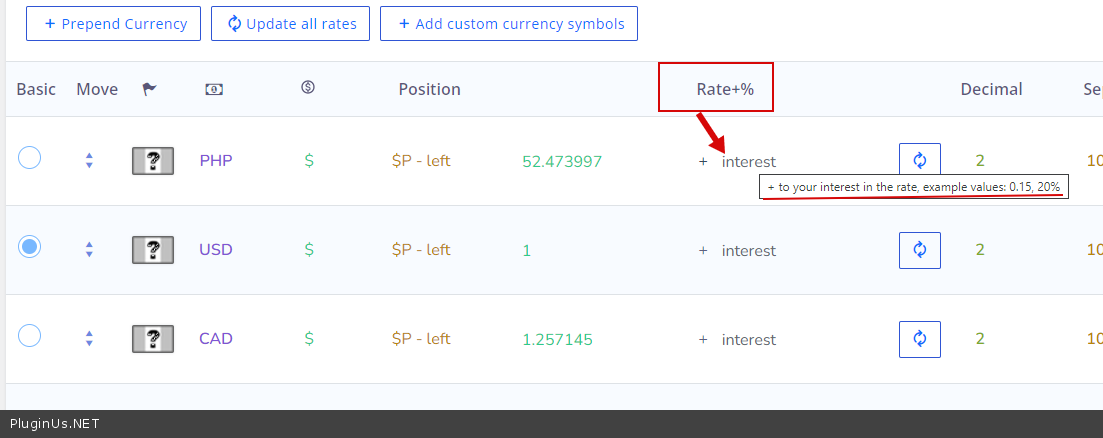Click the CAD row refresh rate icon
The image size is (1103, 438).
pos(920,339)
